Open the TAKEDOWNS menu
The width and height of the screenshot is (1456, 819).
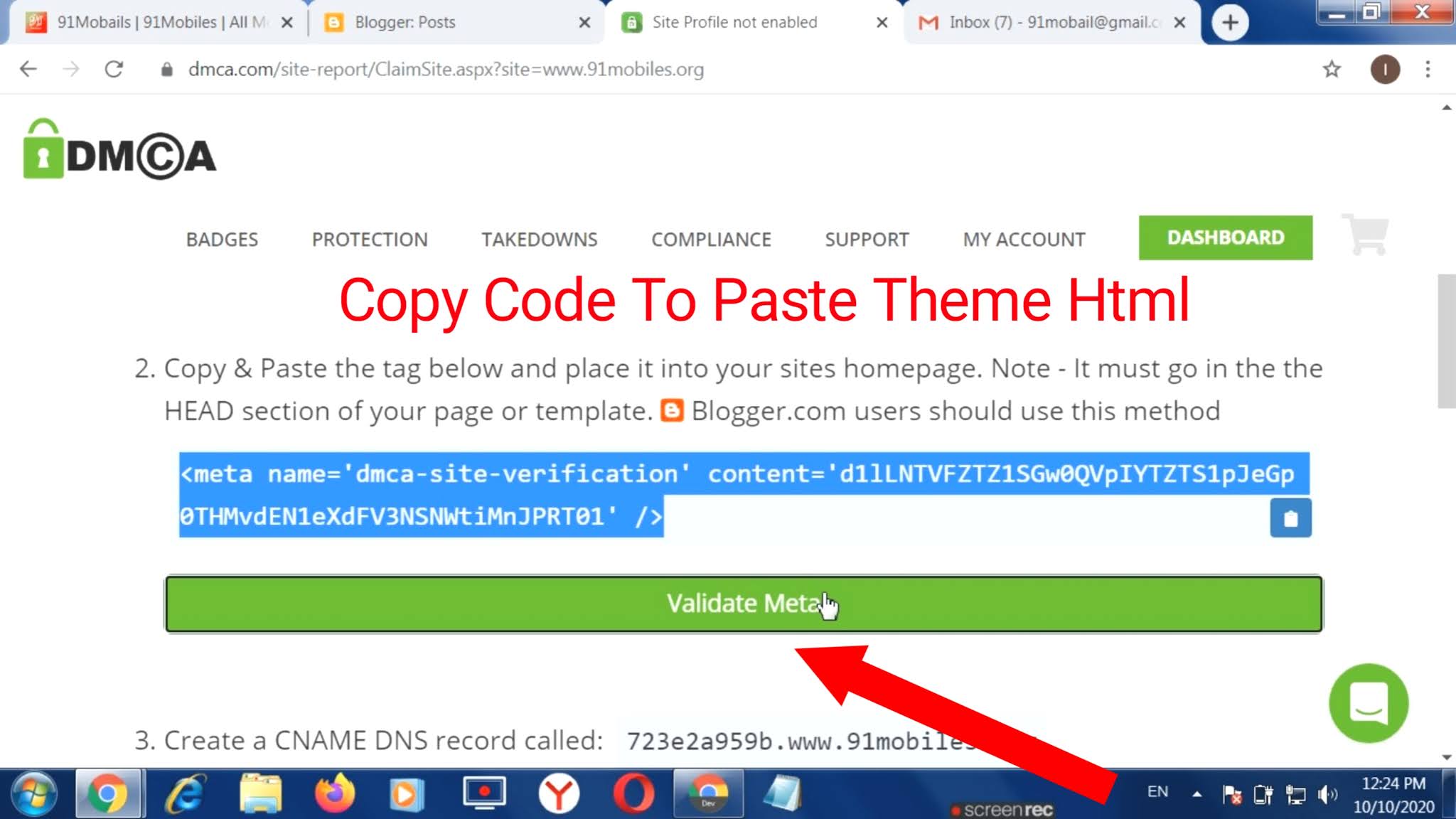[x=539, y=240]
